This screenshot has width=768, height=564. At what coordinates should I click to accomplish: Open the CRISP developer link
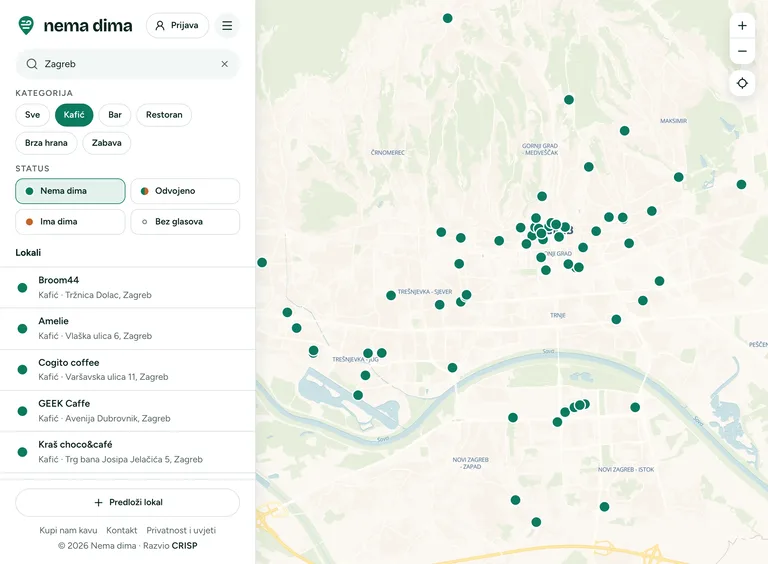tap(184, 545)
